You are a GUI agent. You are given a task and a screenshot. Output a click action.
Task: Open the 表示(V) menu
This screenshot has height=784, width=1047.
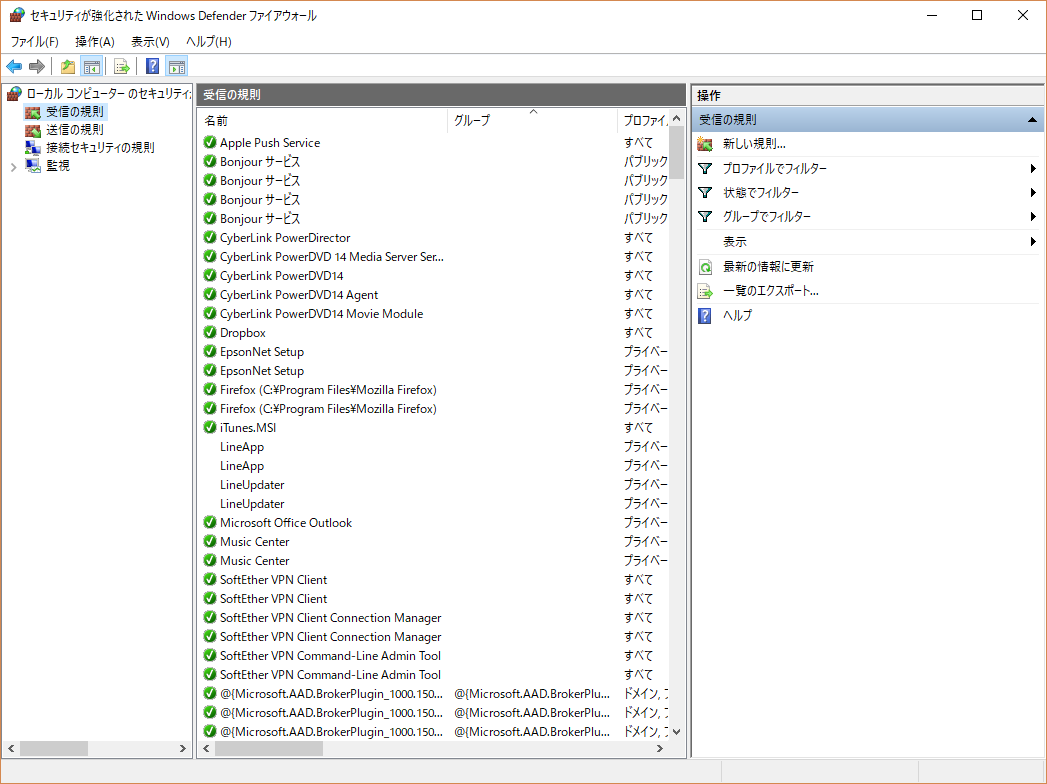150,41
